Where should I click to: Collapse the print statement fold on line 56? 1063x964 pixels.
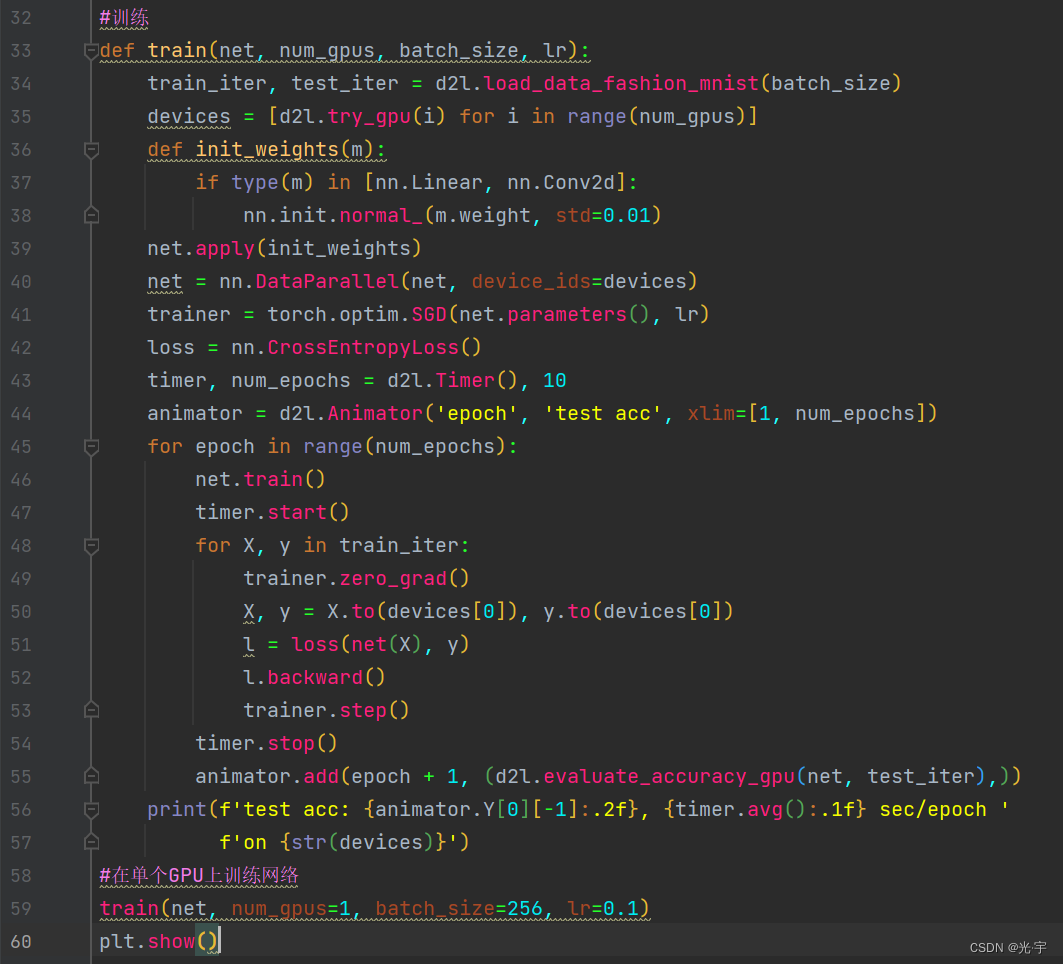click(x=91, y=809)
